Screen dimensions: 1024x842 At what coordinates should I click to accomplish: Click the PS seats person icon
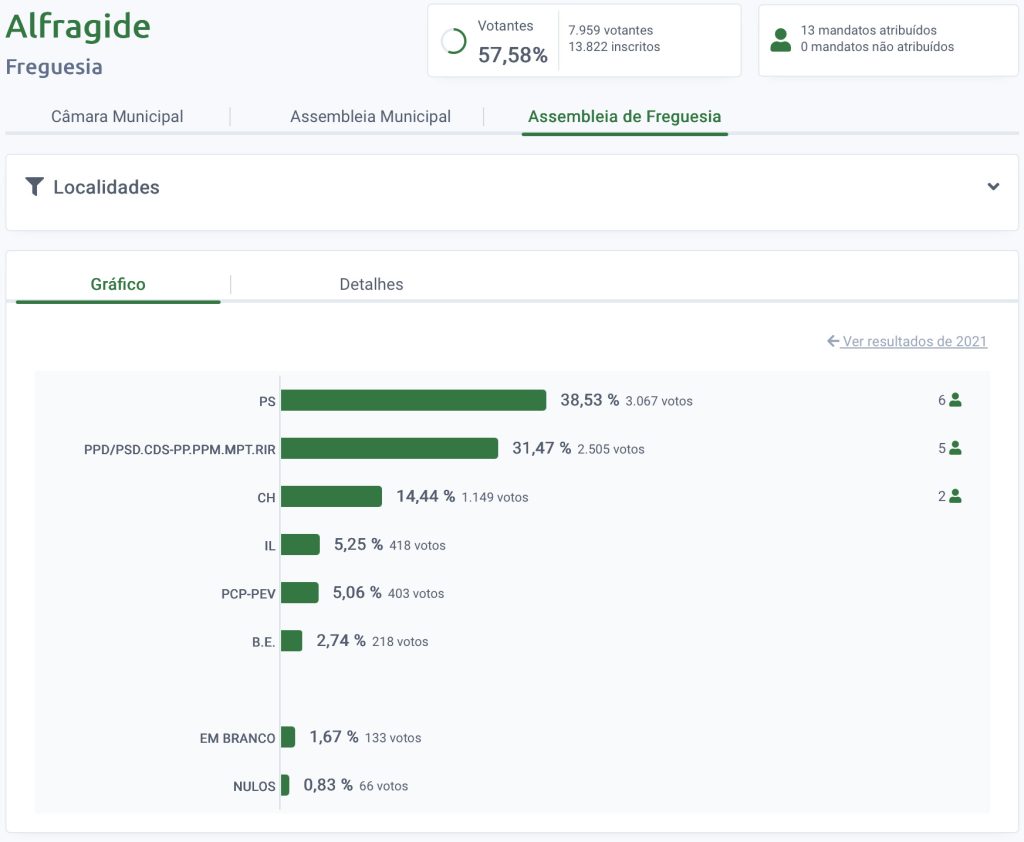(x=955, y=400)
